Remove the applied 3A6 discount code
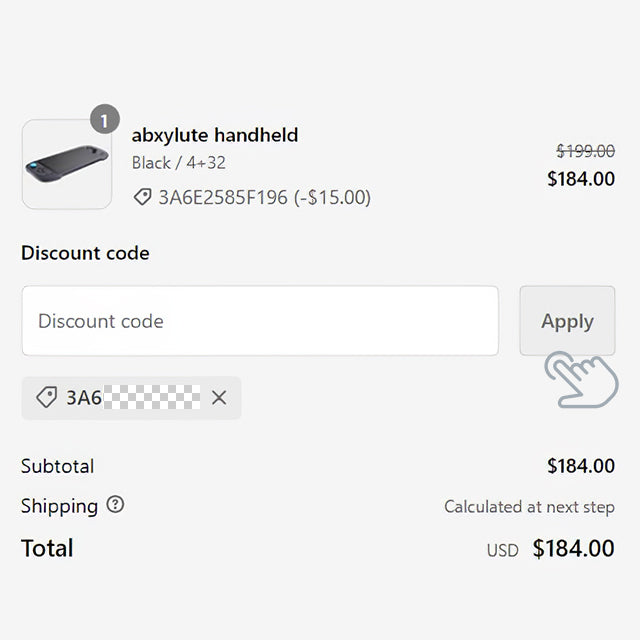 coord(219,397)
